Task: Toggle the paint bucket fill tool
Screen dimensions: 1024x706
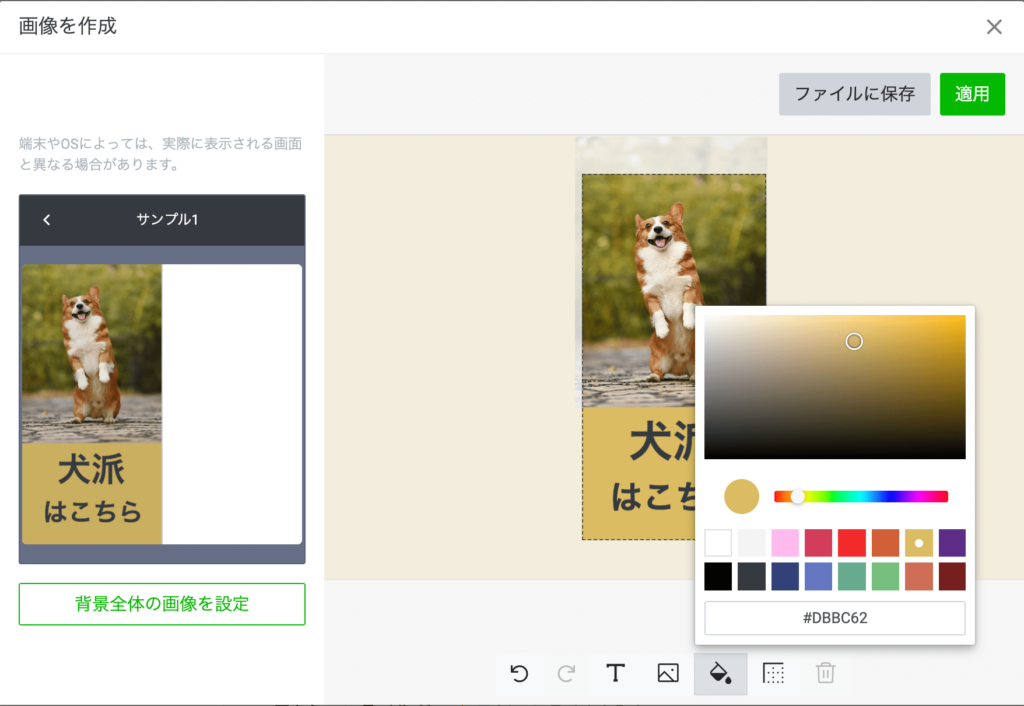Action: (x=720, y=673)
